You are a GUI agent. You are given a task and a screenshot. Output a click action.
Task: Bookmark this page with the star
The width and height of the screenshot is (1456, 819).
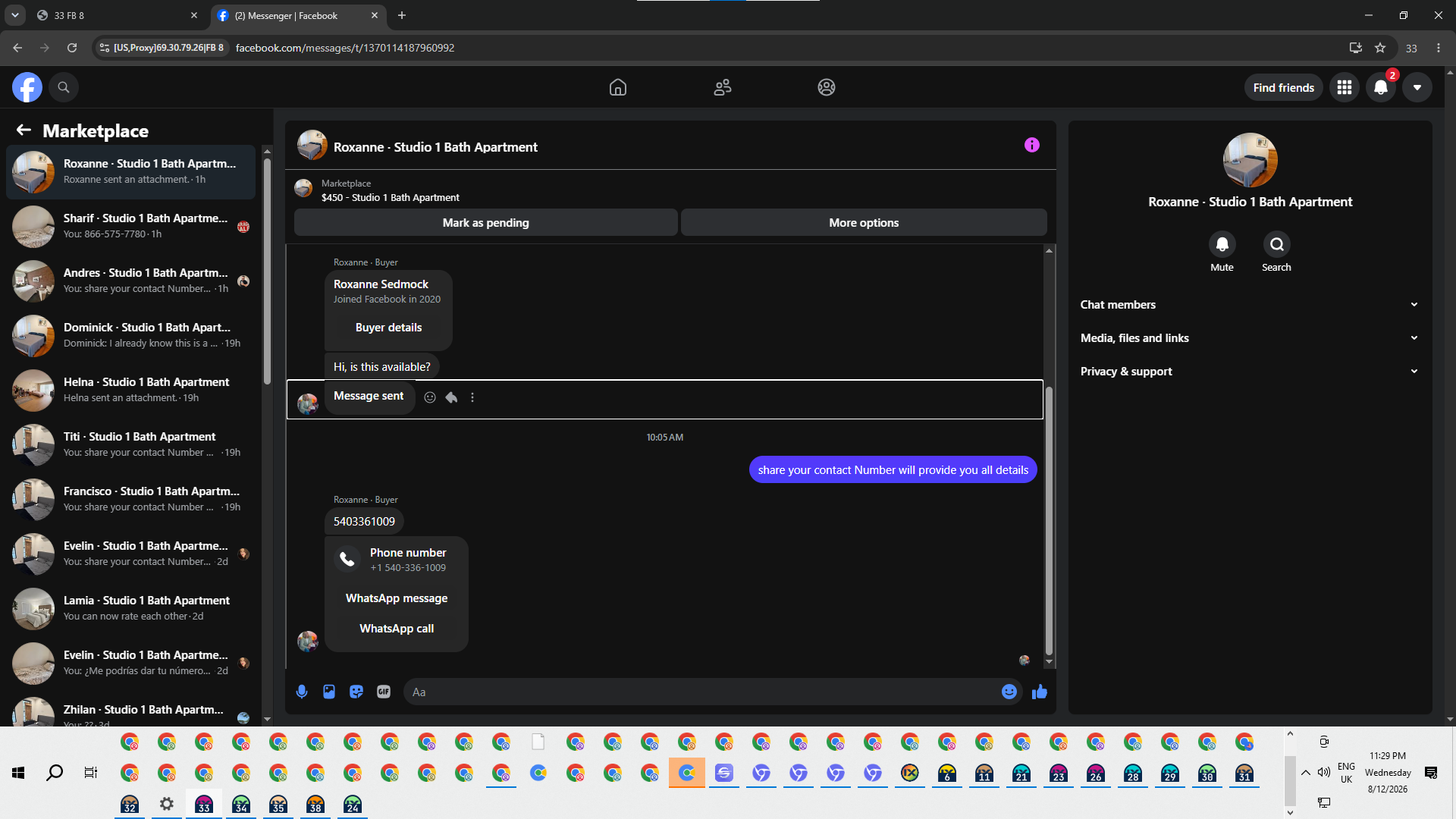point(1380,48)
